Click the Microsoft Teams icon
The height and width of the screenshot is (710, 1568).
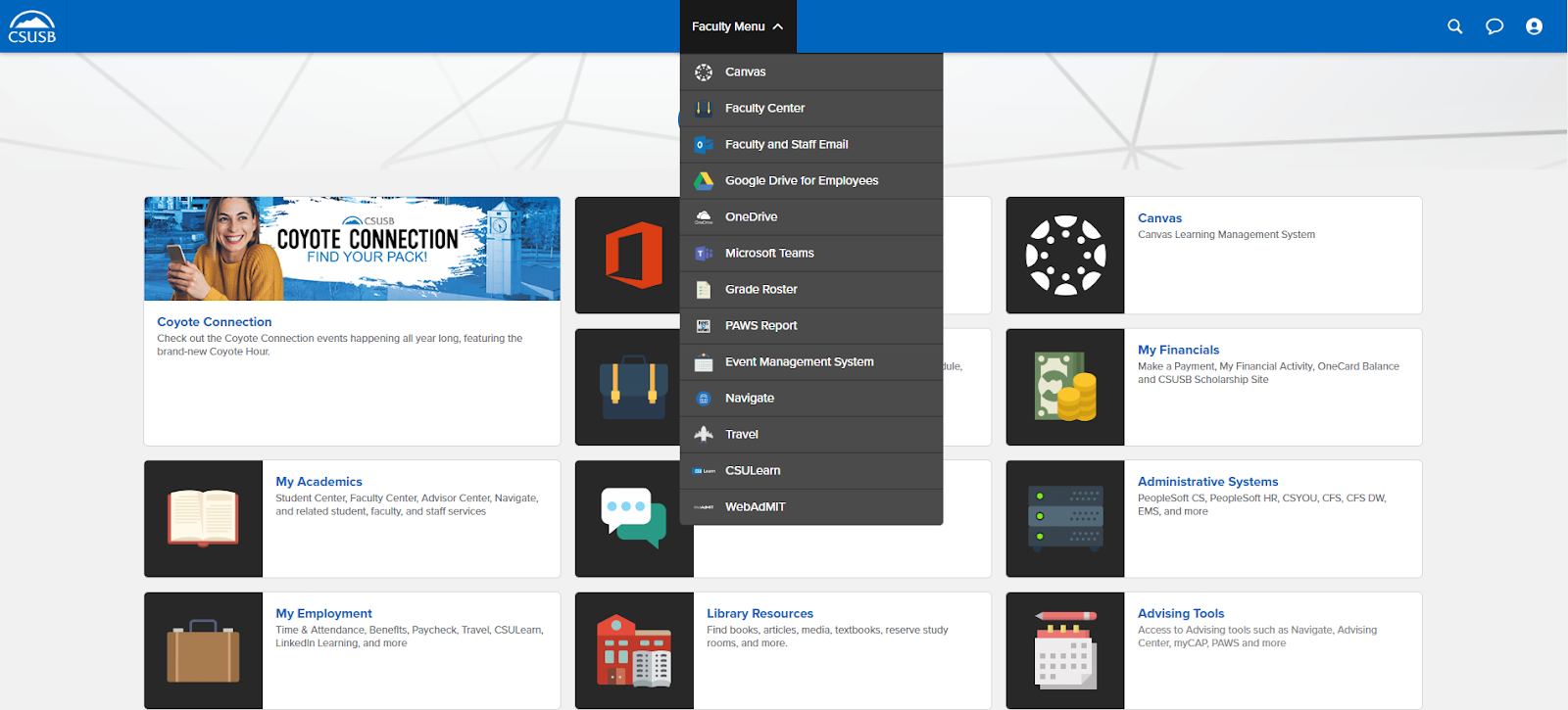(x=704, y=254)
